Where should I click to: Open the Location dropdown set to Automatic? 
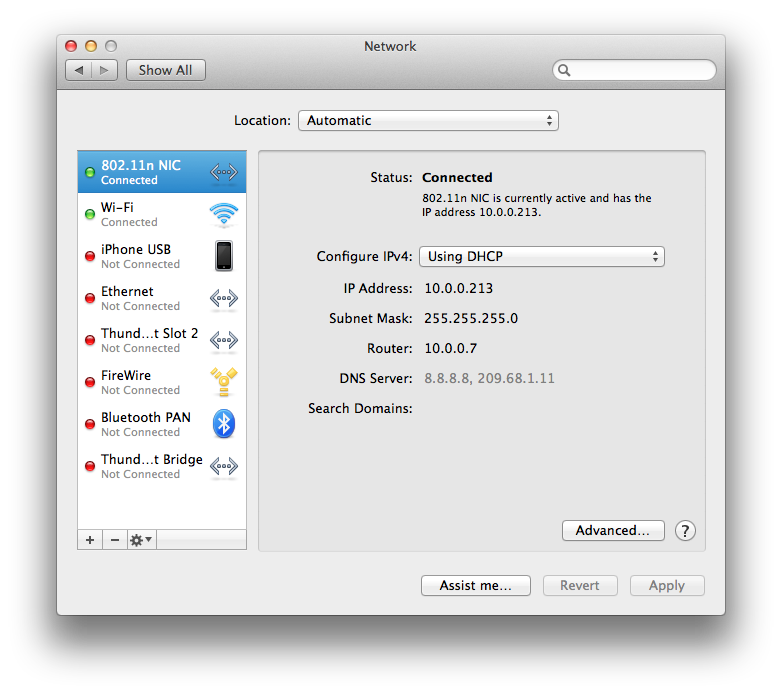428,121
